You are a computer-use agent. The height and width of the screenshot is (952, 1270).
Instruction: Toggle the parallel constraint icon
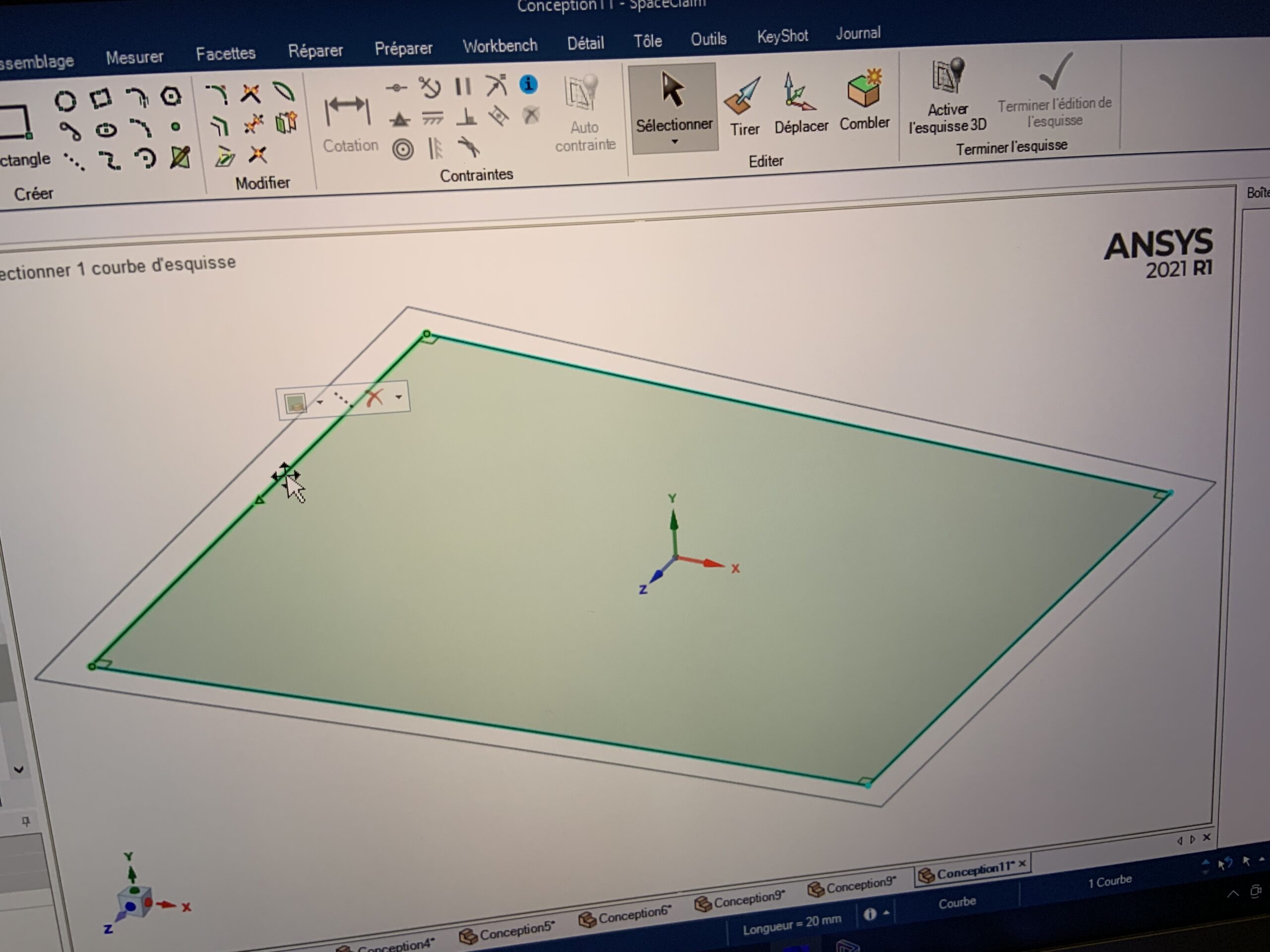tap(463, 87)
